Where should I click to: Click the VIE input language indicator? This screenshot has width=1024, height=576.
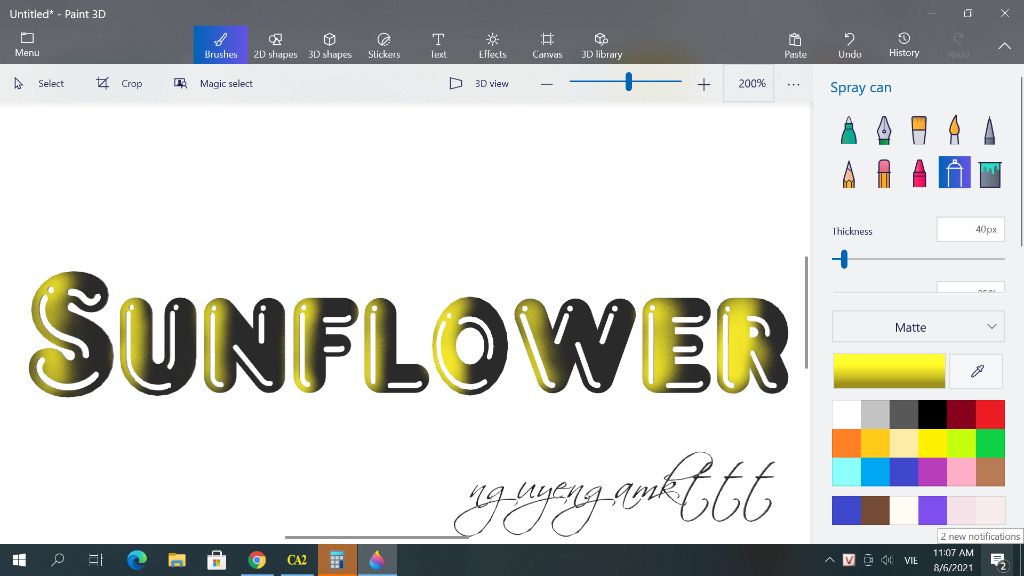click(x=911, y=560)
